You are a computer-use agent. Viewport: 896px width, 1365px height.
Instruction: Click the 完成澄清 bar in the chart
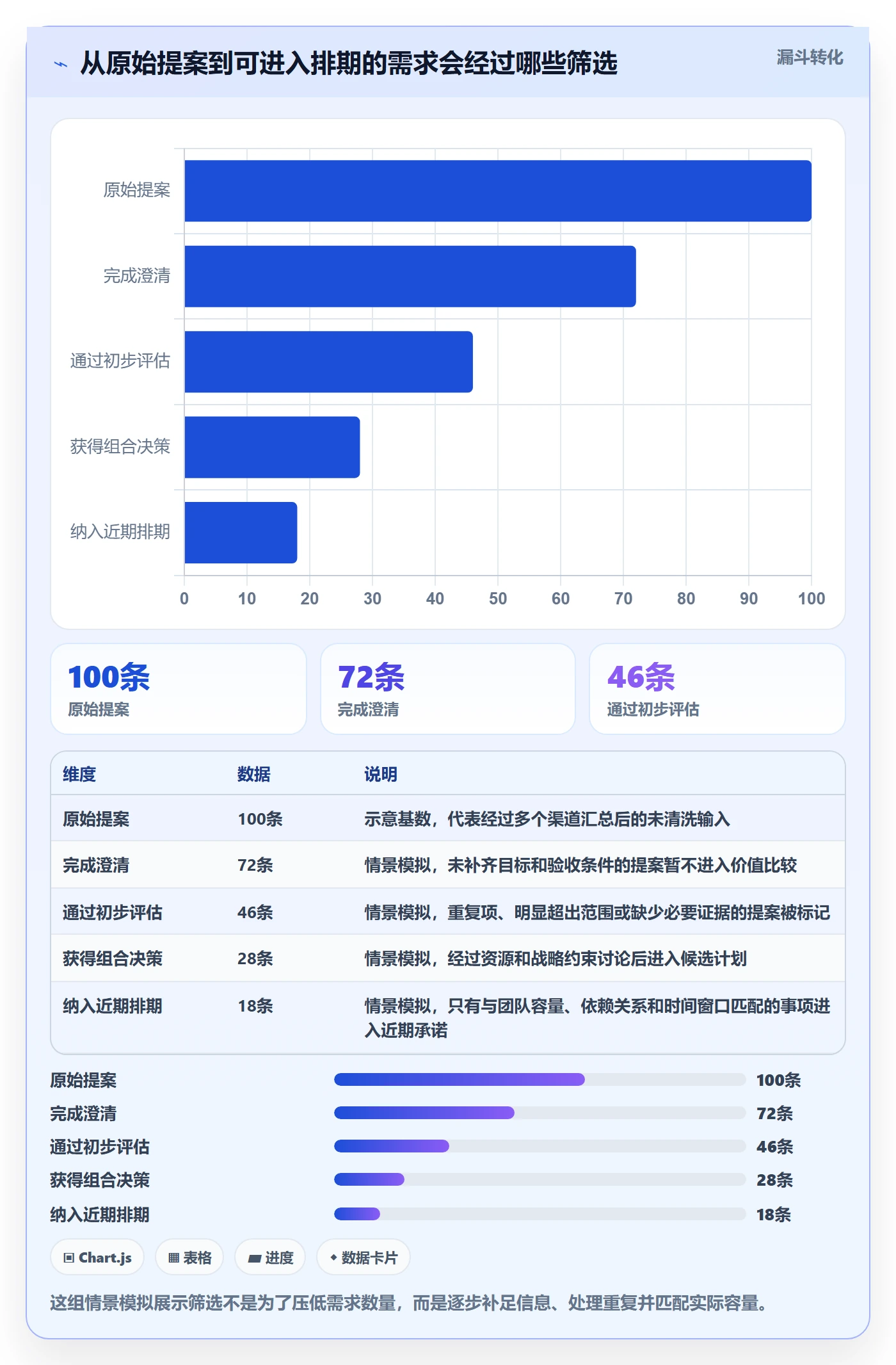tap(410, 277)
